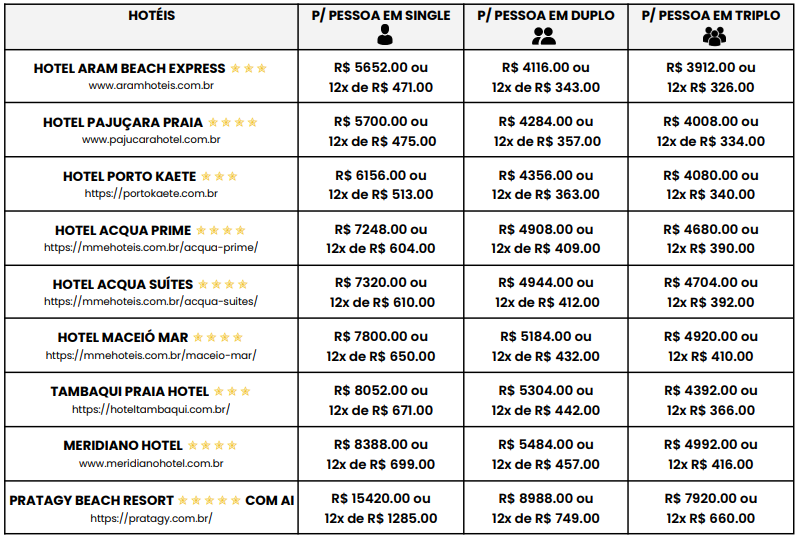Click Hotel Maceió Mar star rating

(x=218, y=338)
